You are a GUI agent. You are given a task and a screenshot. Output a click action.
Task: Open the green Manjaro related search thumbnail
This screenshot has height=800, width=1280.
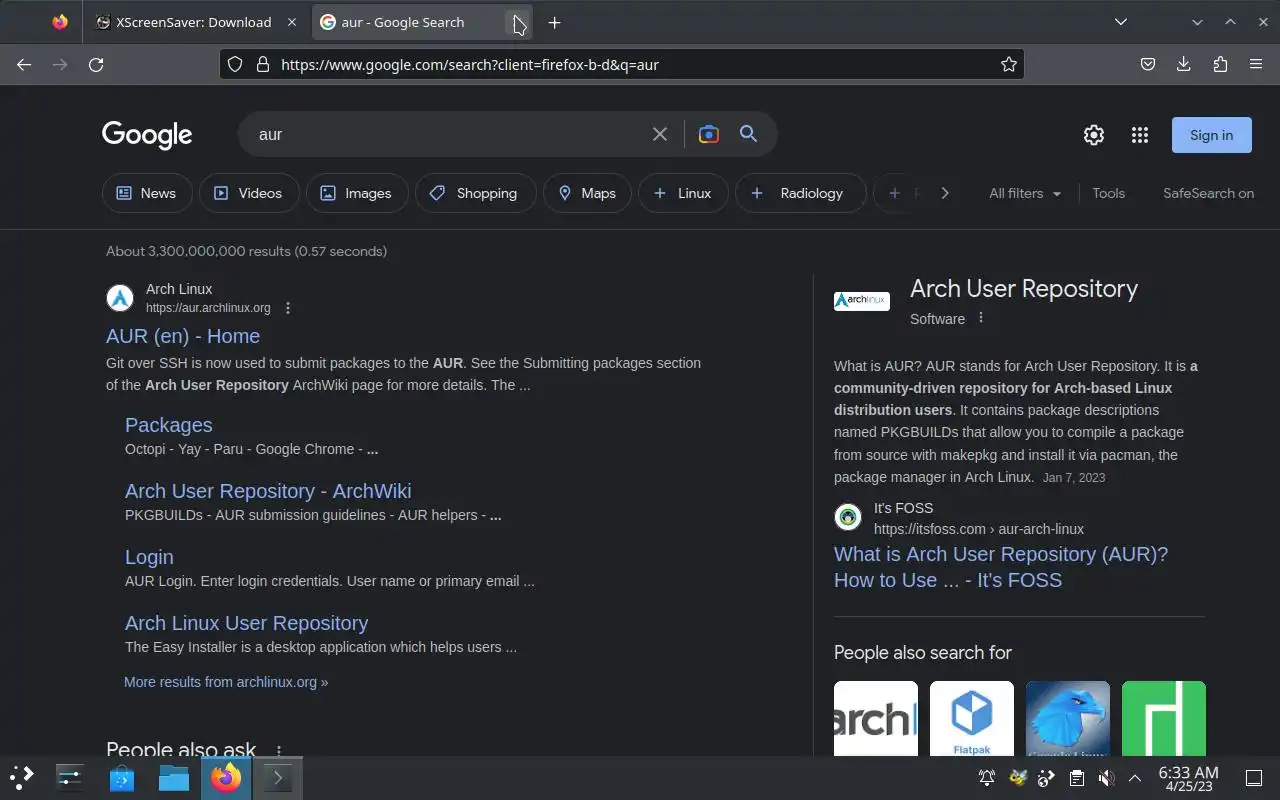point(1164,719)
